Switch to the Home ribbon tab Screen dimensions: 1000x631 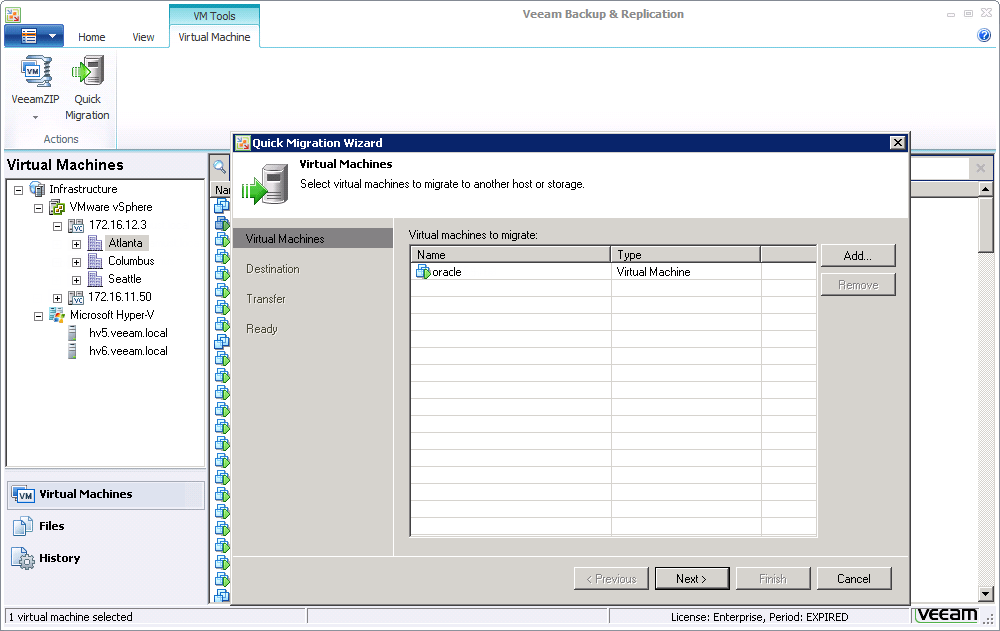click(x=91, y=37)
